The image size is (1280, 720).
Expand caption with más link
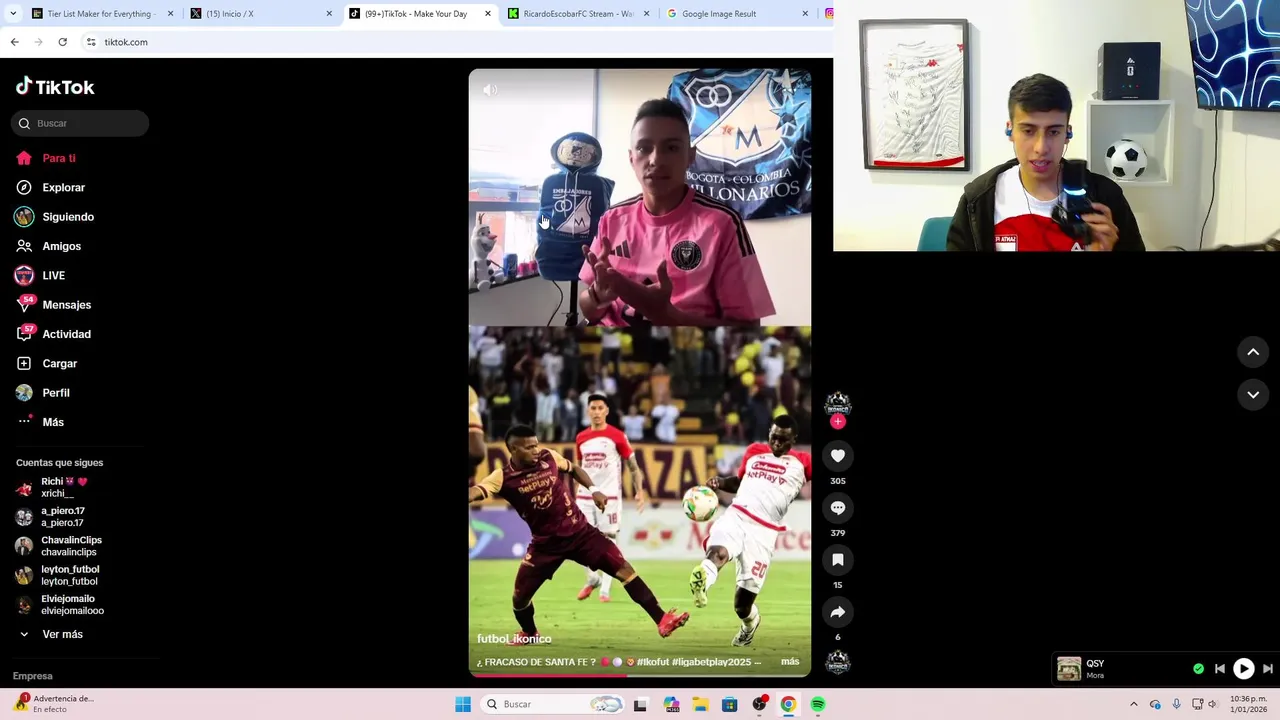[790, 662]
